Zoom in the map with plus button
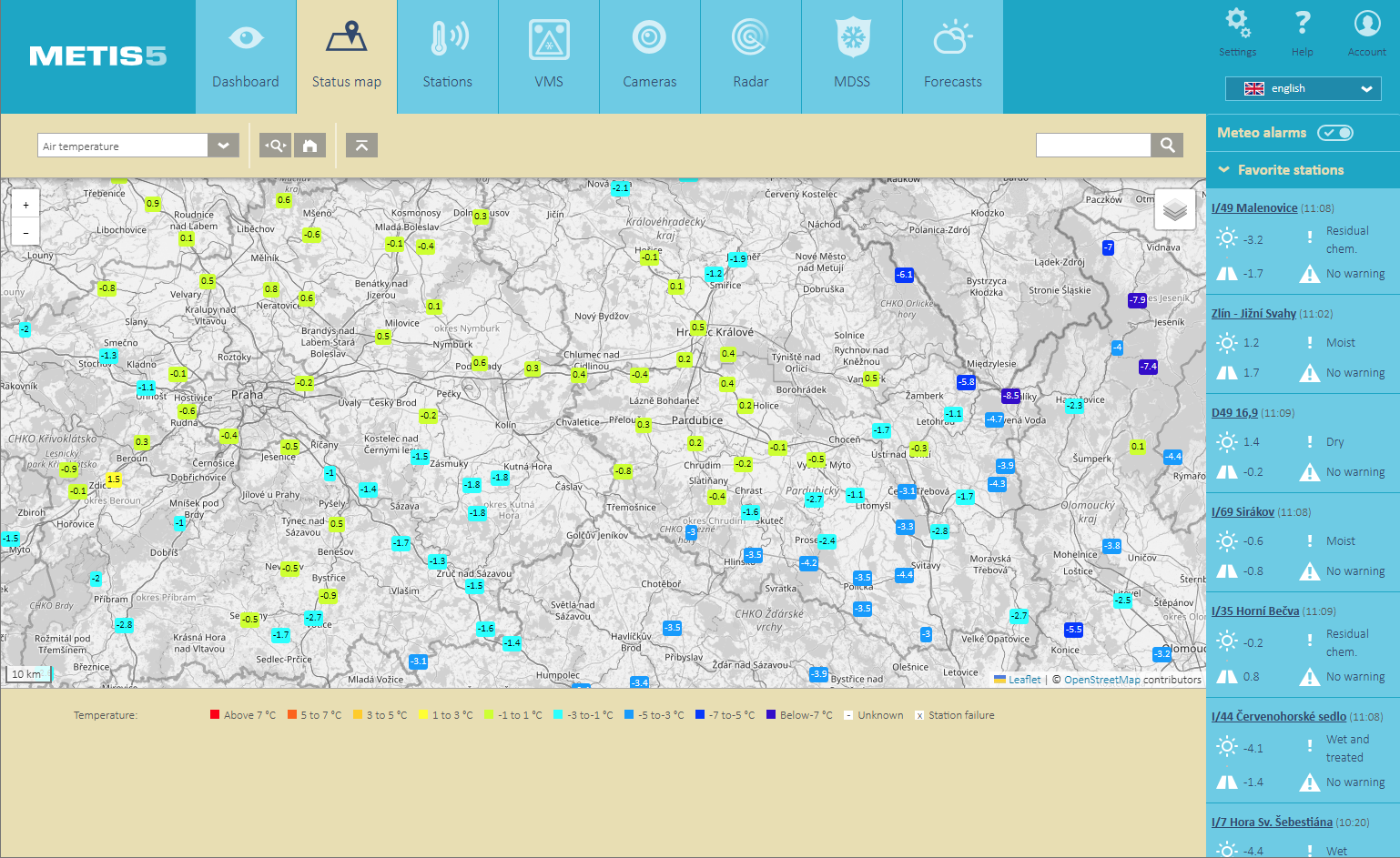Viewport: 1400px width, 858px height. coord(25,205)
